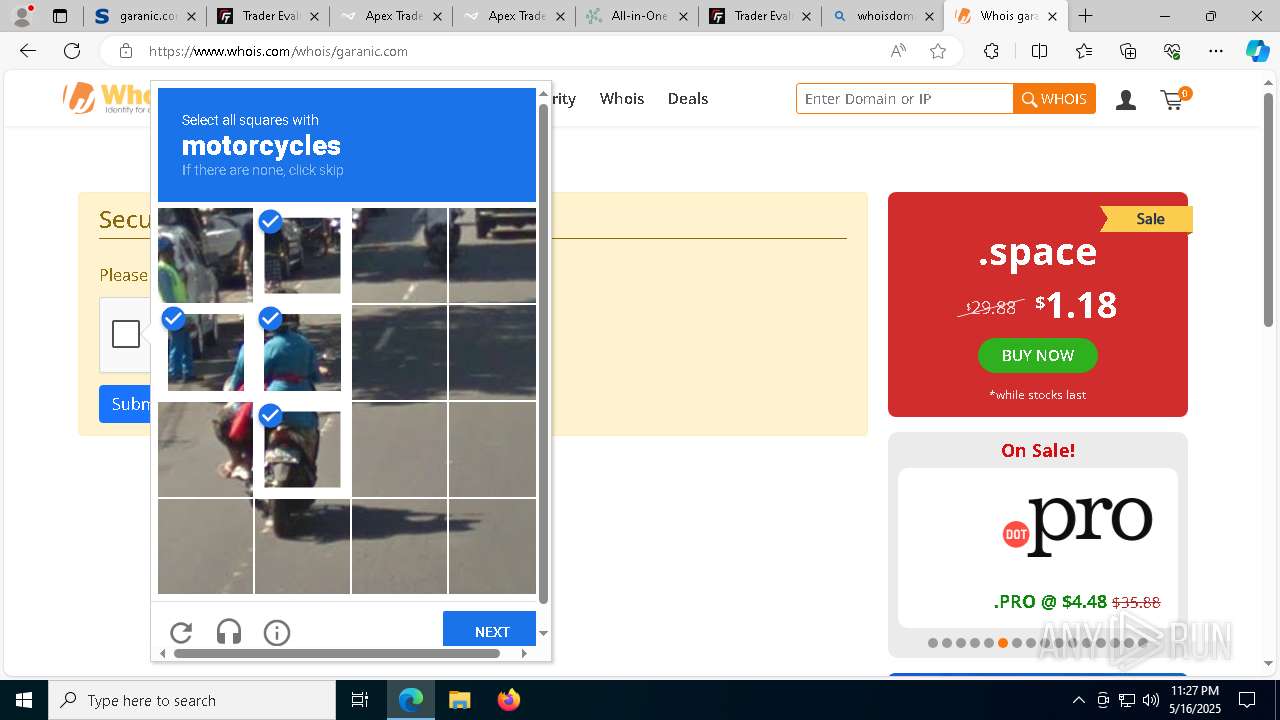The image size is (1280, 720).
Task: Open captcha help information icon
Action: (277, 632)
